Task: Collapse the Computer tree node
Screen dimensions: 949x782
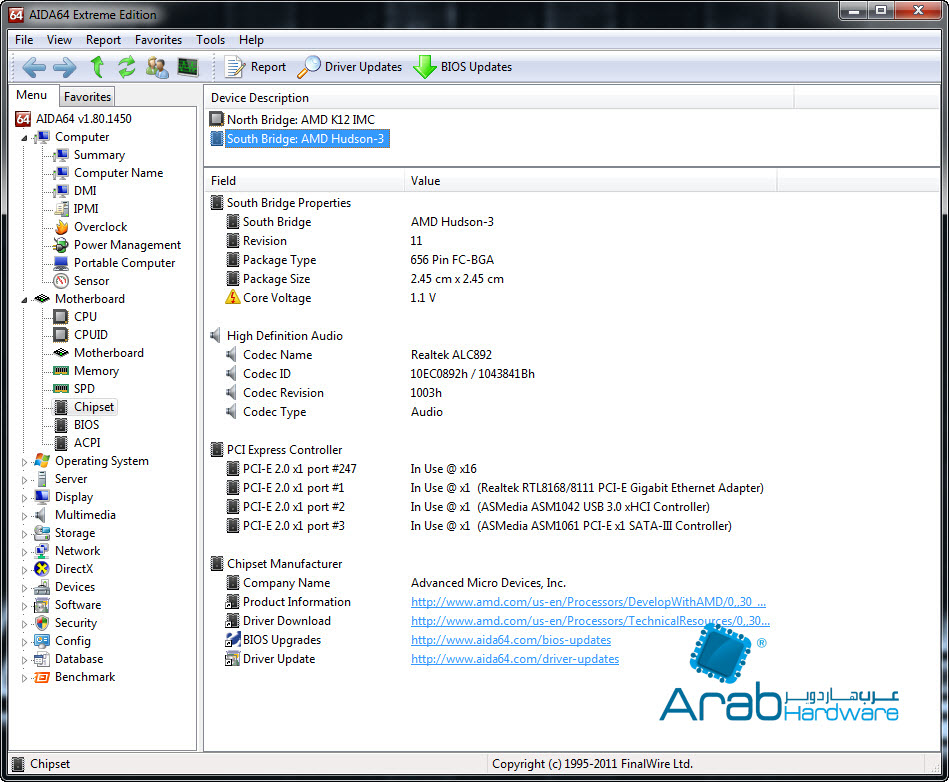Action: (24, 138)
